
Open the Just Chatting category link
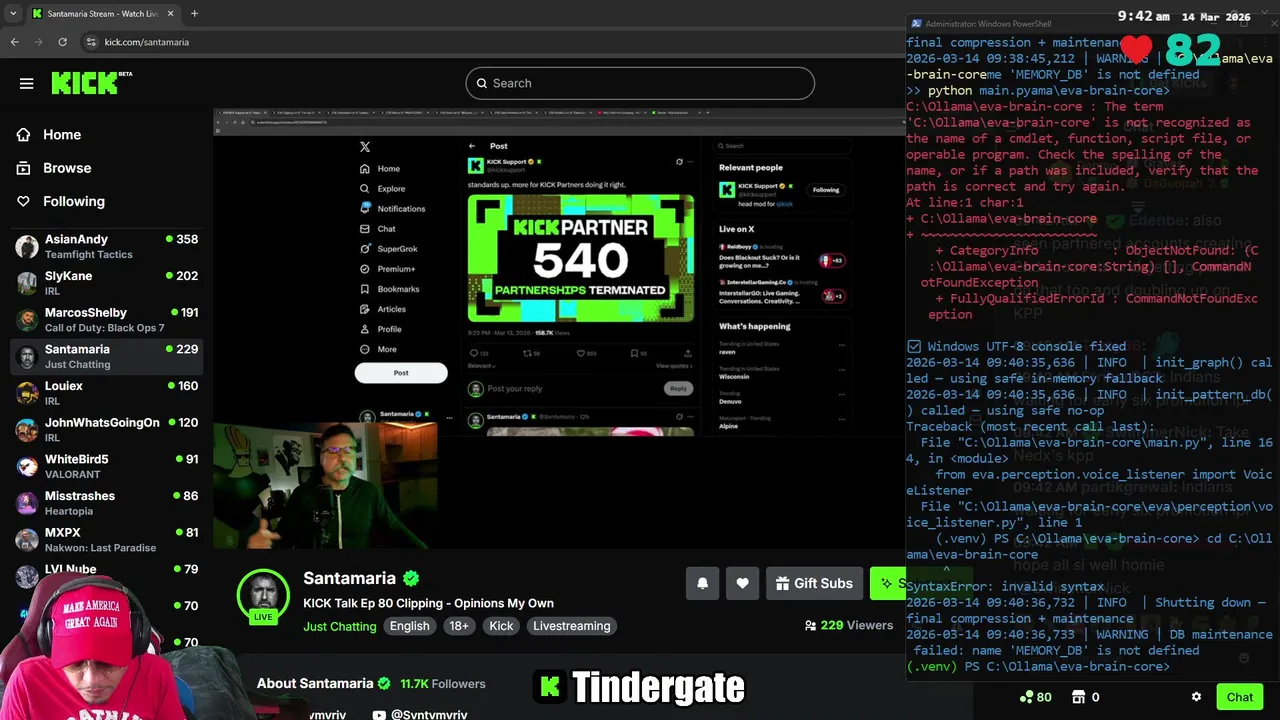point(340,626)
